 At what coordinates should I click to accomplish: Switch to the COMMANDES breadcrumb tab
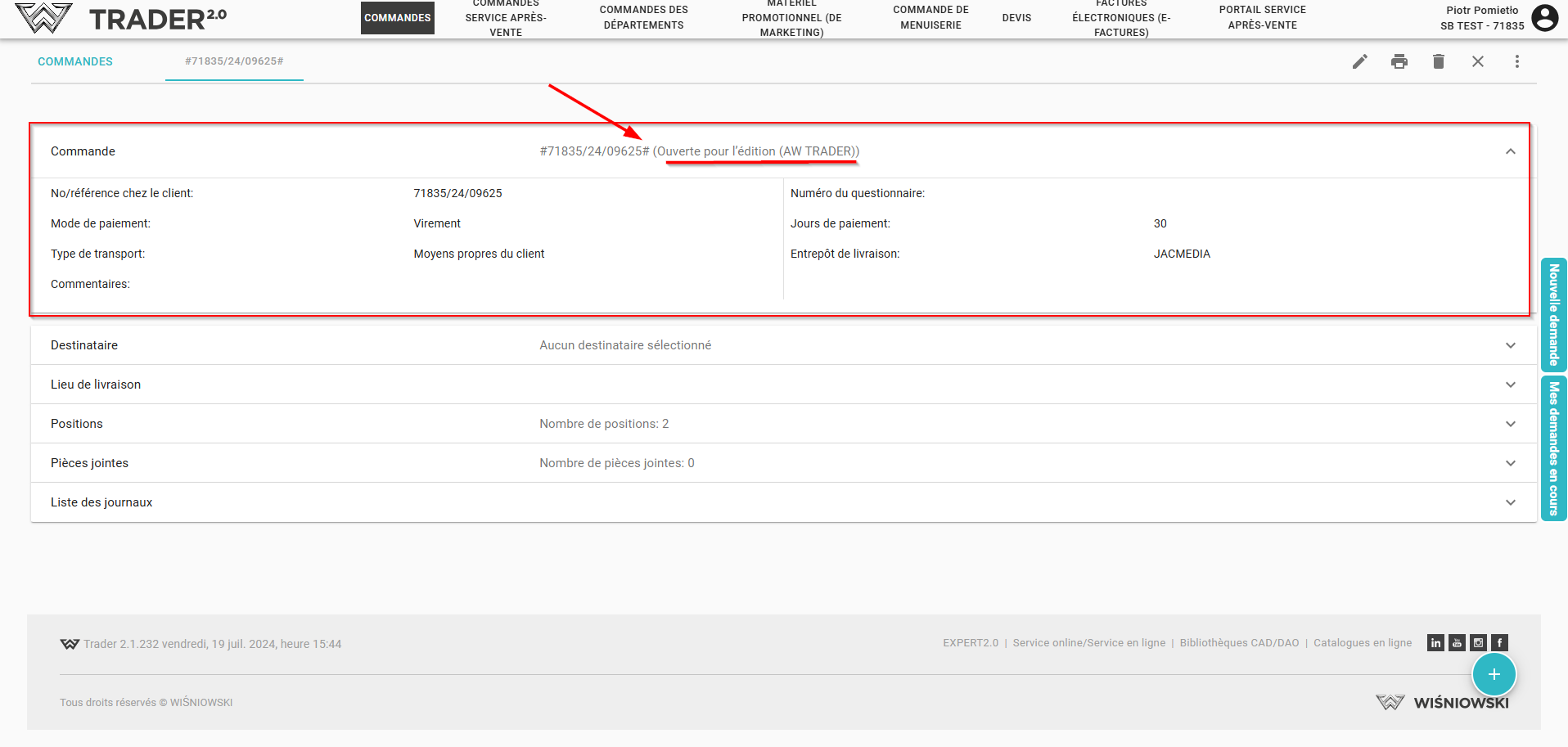click(x=75, y=61)
